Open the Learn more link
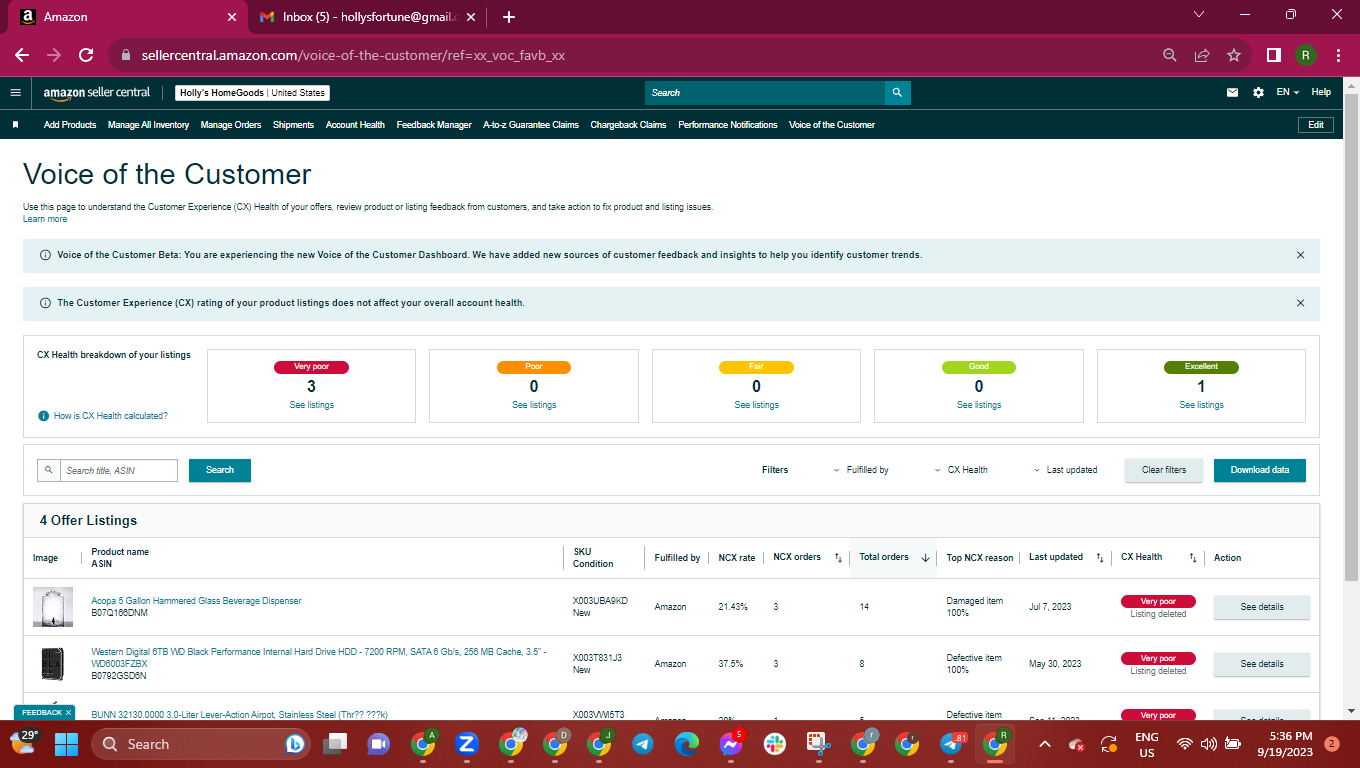 point(45,219)
